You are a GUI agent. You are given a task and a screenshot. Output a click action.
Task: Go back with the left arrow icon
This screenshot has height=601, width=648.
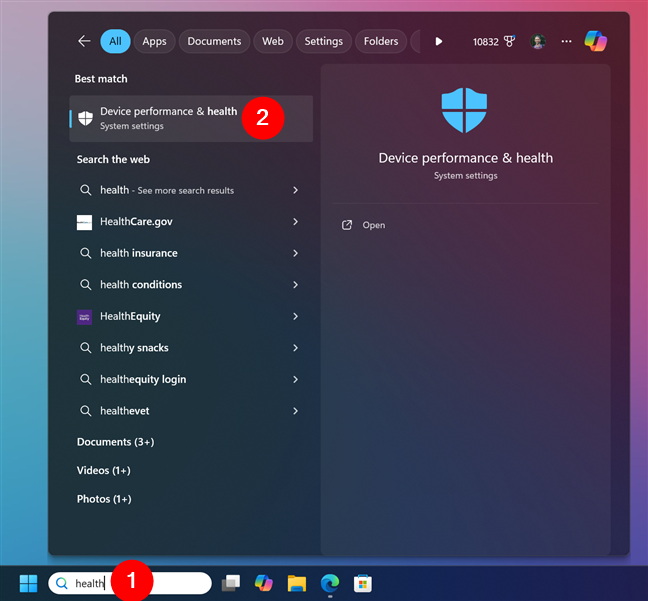point(84,41)
